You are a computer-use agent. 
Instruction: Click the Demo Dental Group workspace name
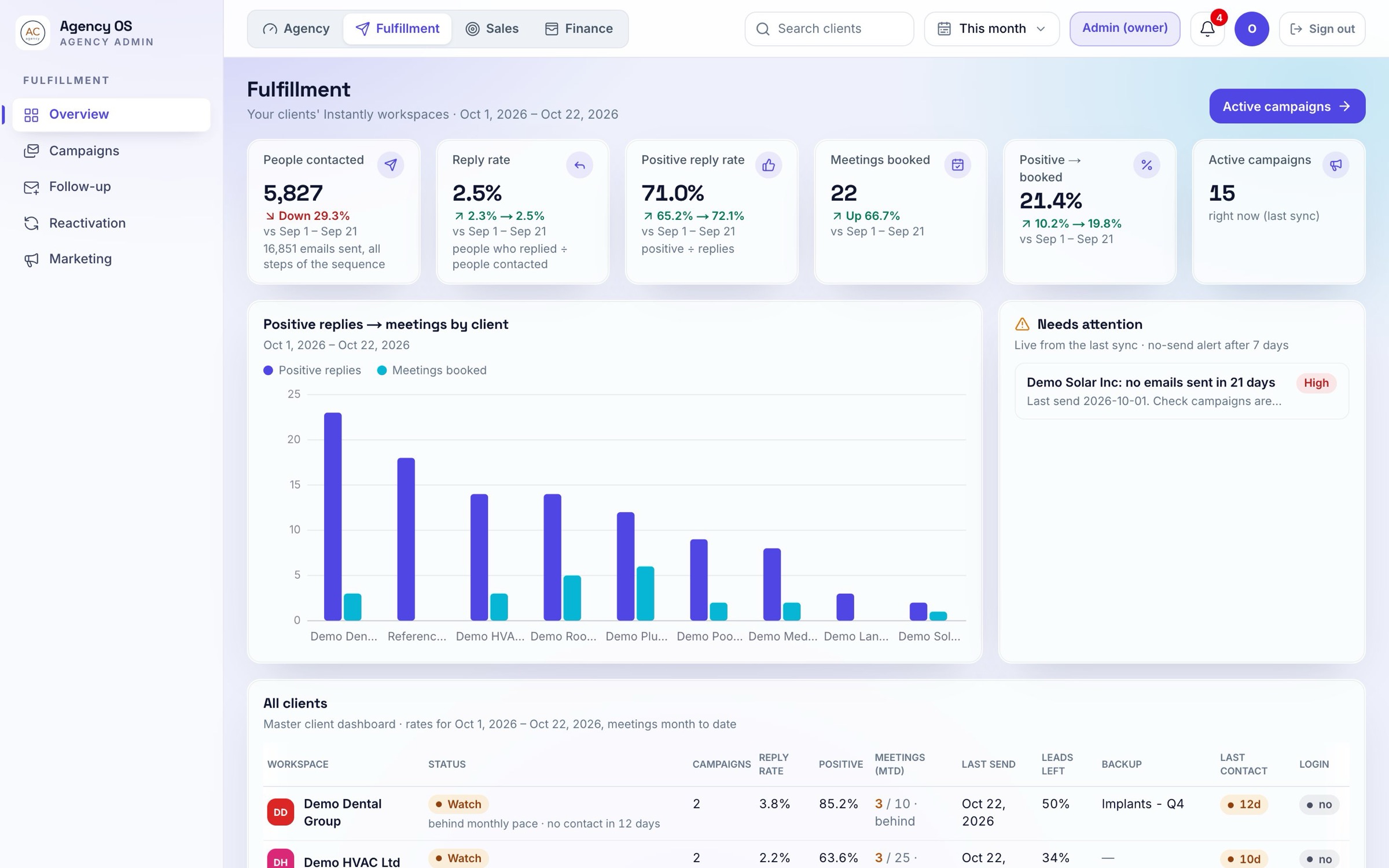(x=343, y=812)
